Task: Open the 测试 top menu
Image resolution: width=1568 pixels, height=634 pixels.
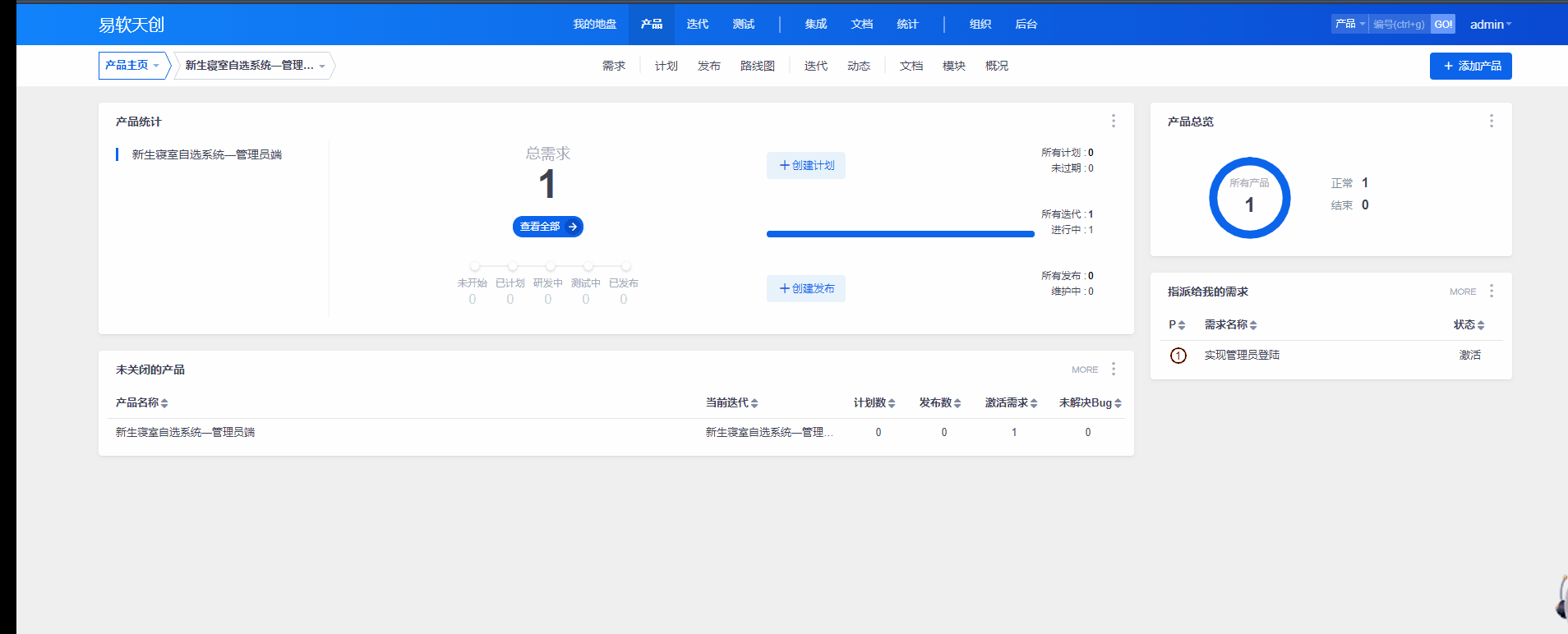Action: point(744,25)
